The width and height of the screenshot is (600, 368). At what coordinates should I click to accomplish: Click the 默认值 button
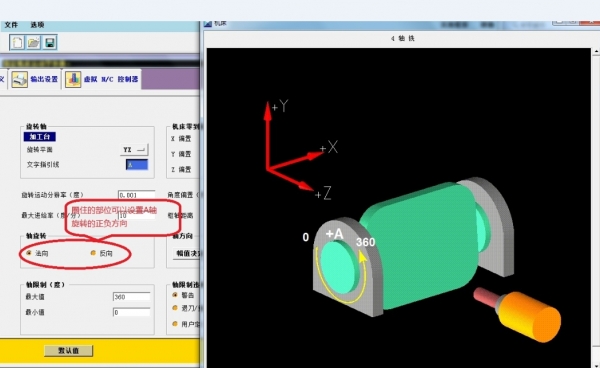pos(68,350)
